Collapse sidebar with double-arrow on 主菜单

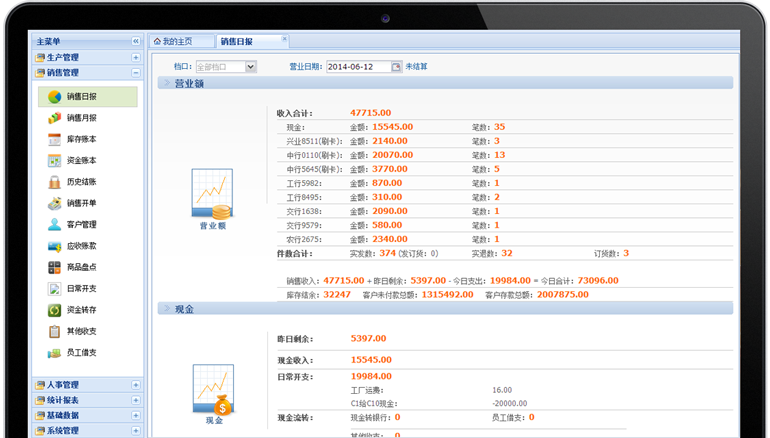pos(136,41)
